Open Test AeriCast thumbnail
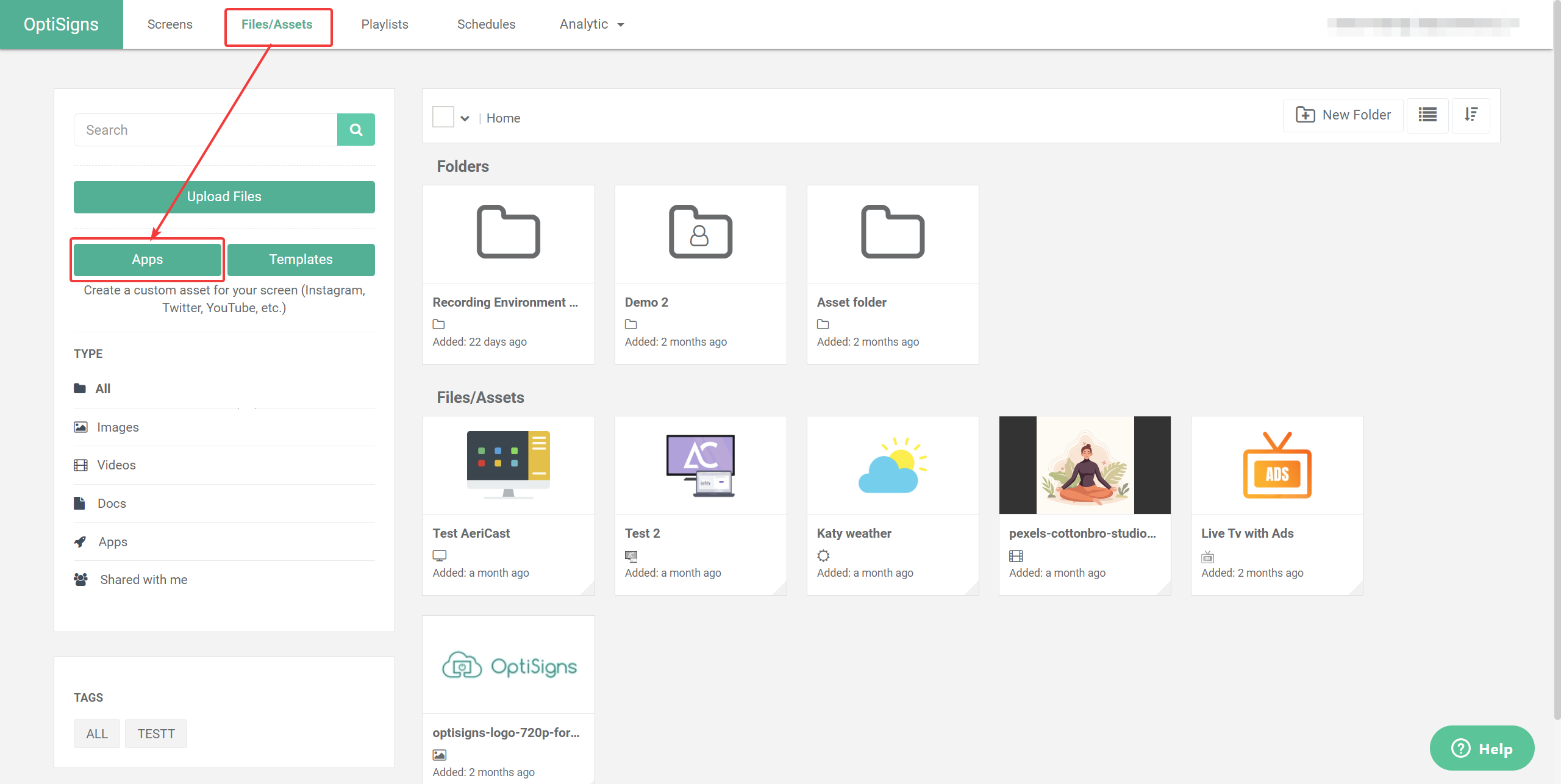This screenshot has height=784, width=1561. tap(508, 465)
